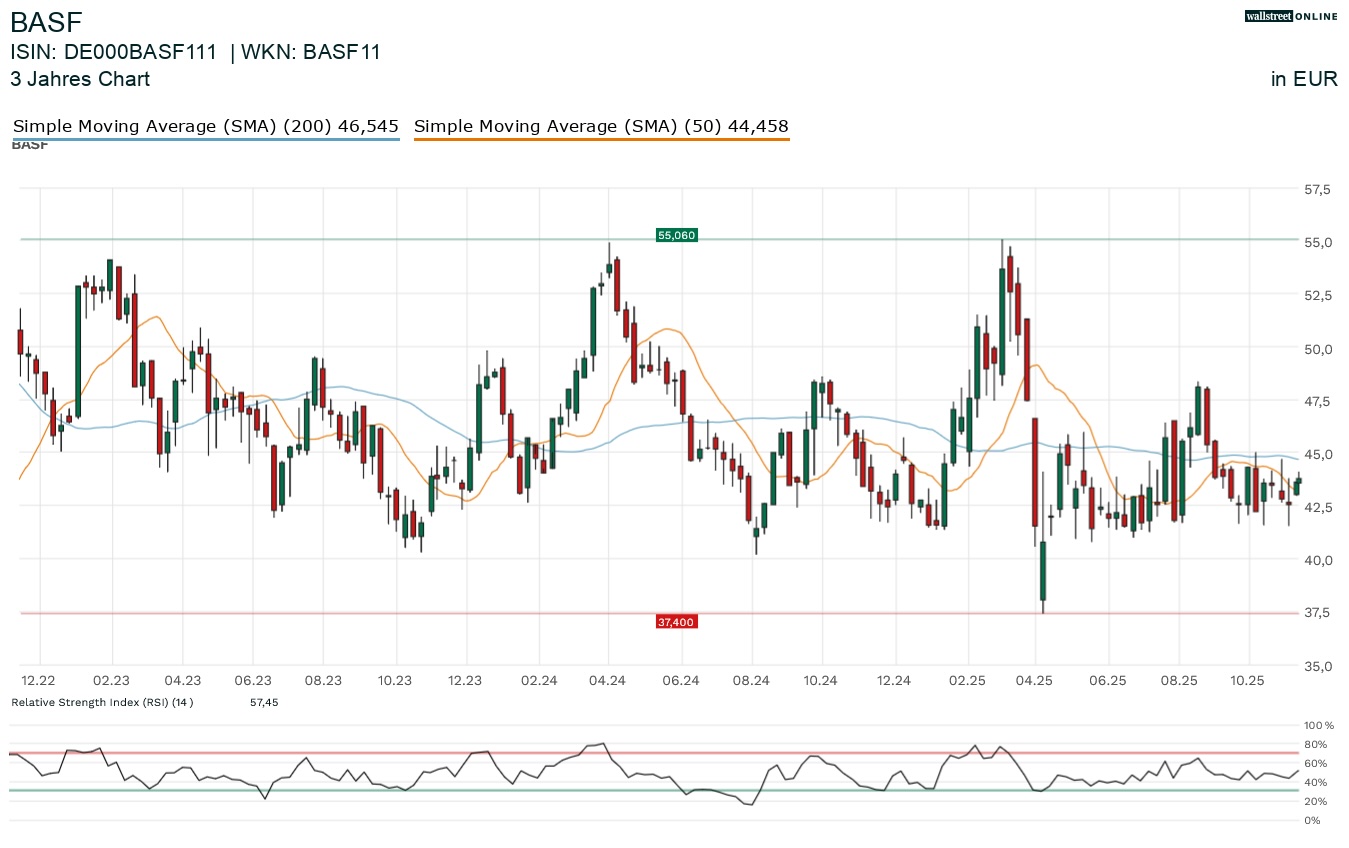Screen dimensions: 1349x848
Task: Click the 3 Jahres Chart label
Action: [x=80, y=79]
